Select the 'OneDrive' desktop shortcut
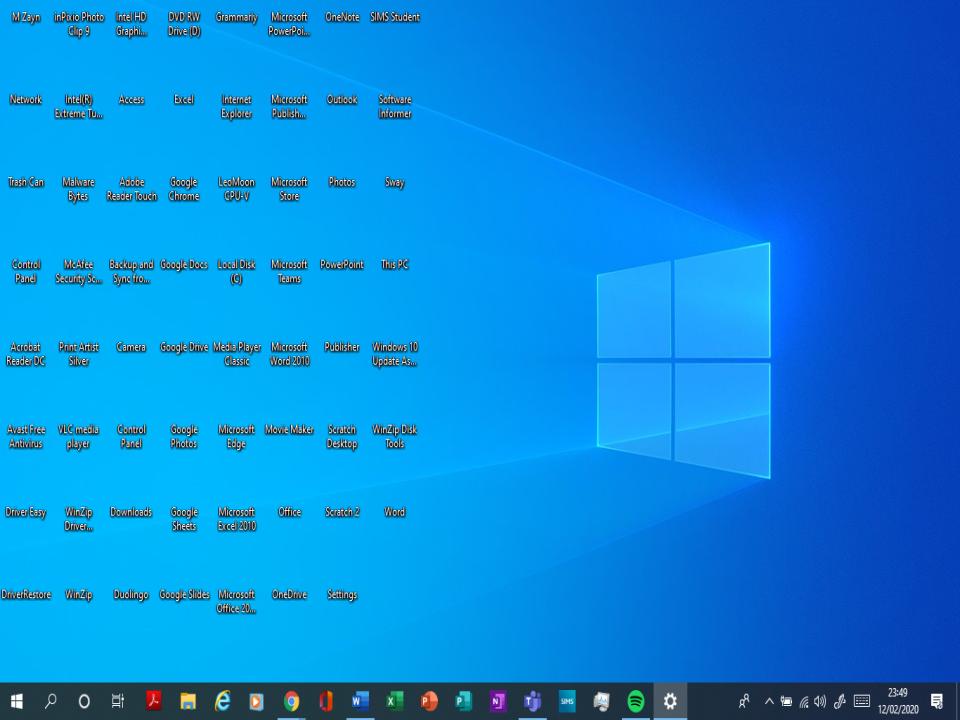This screenshot has height=720, width=960. 289,594
